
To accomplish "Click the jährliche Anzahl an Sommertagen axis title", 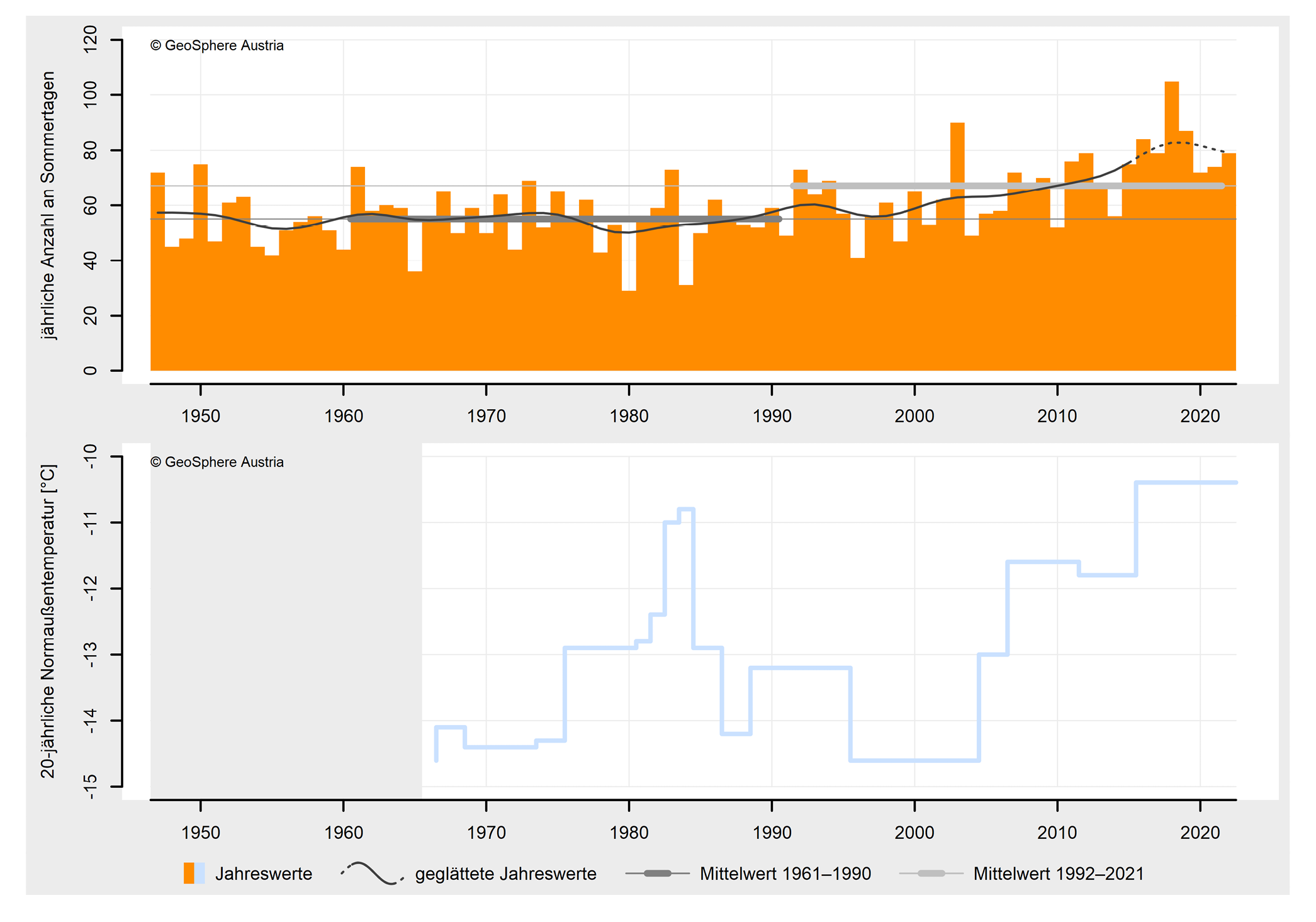I will [x=48, y=205].
